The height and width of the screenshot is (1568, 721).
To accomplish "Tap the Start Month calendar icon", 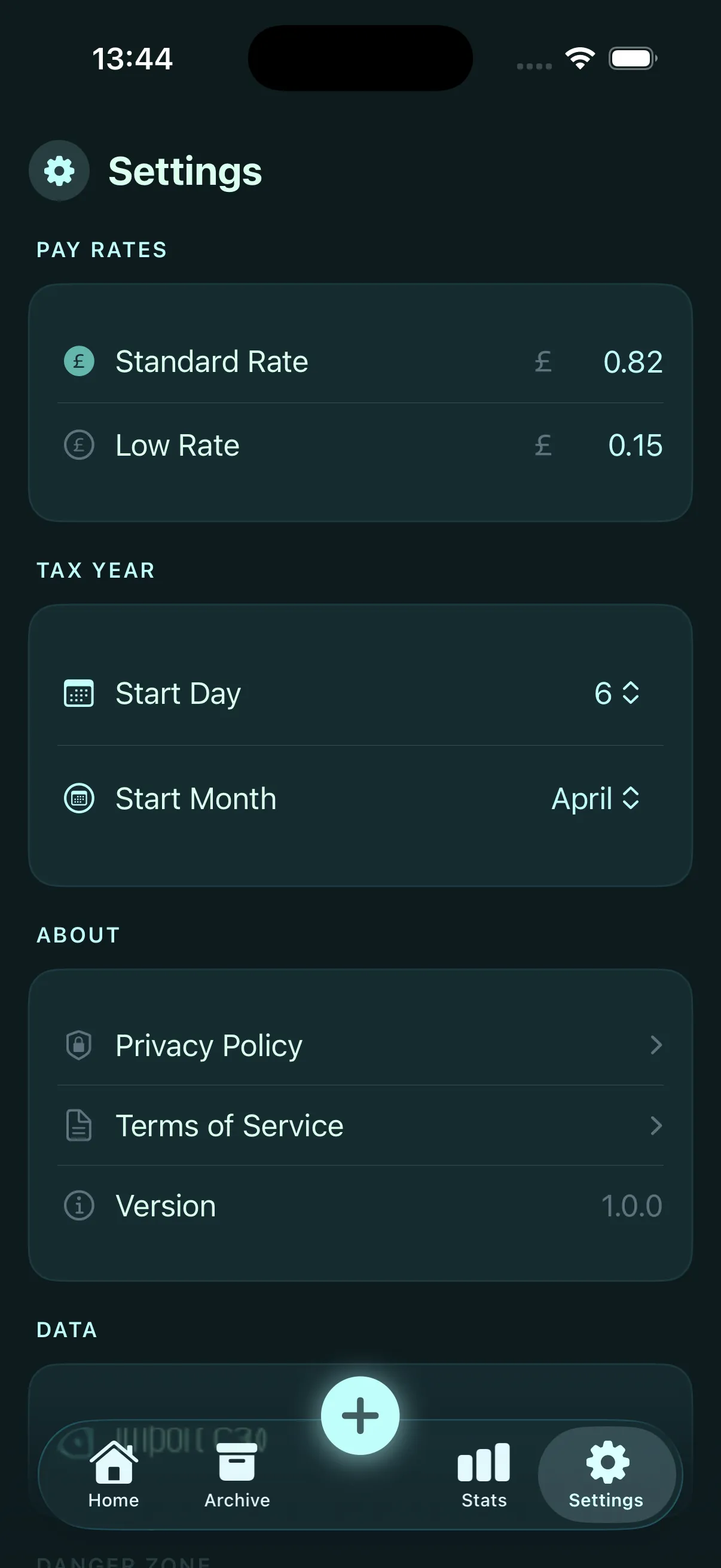I will point(79,798).
